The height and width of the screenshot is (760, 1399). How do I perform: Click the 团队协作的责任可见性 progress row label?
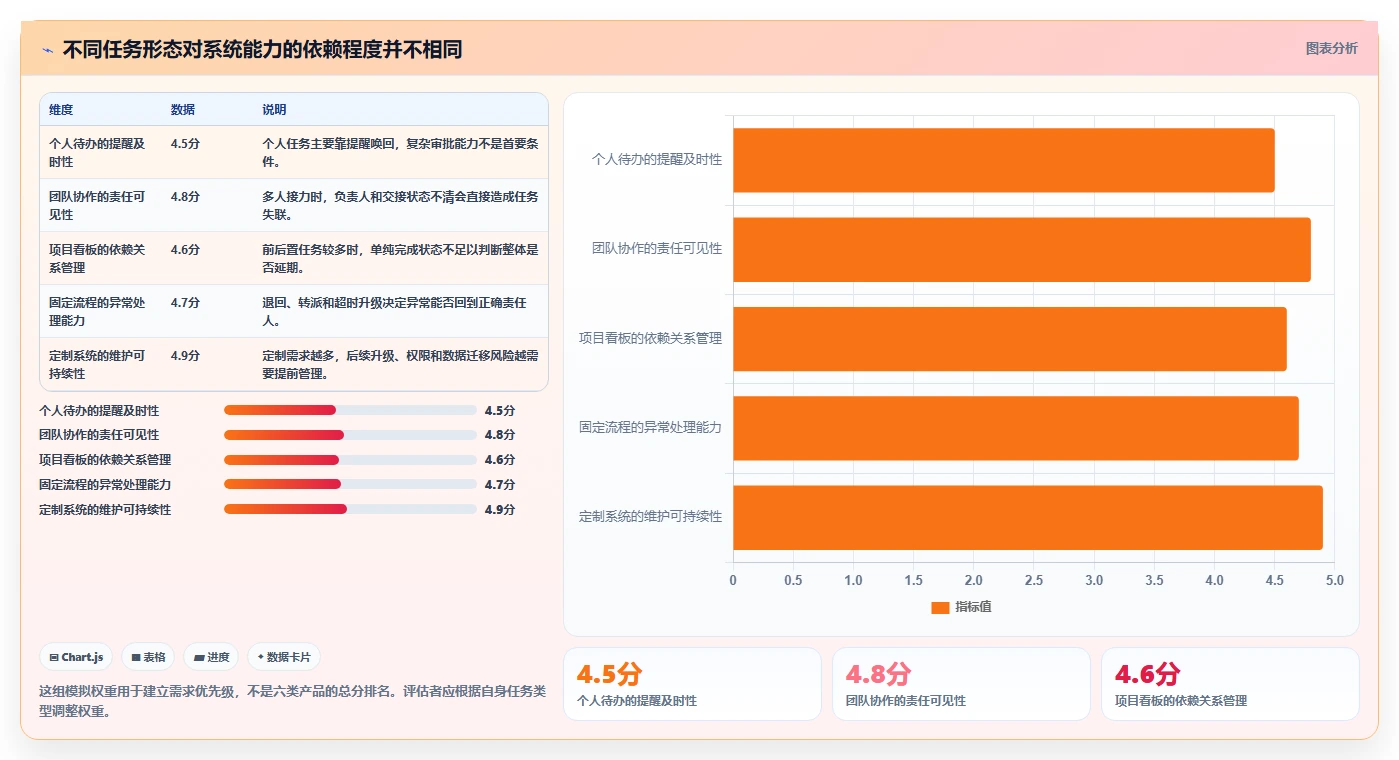[x=99, y=435]
